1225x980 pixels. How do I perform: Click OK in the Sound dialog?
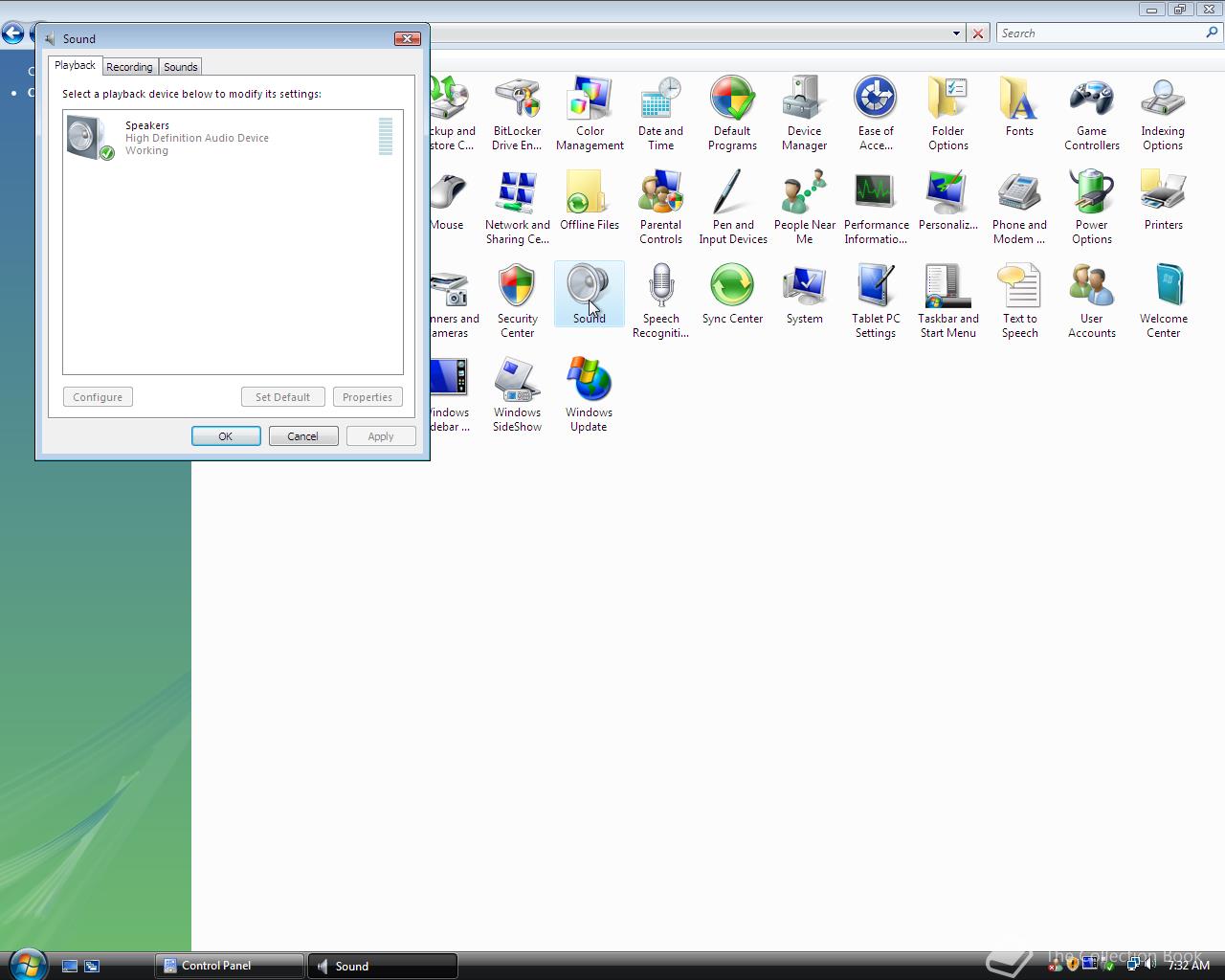click(x=226, y=436)
